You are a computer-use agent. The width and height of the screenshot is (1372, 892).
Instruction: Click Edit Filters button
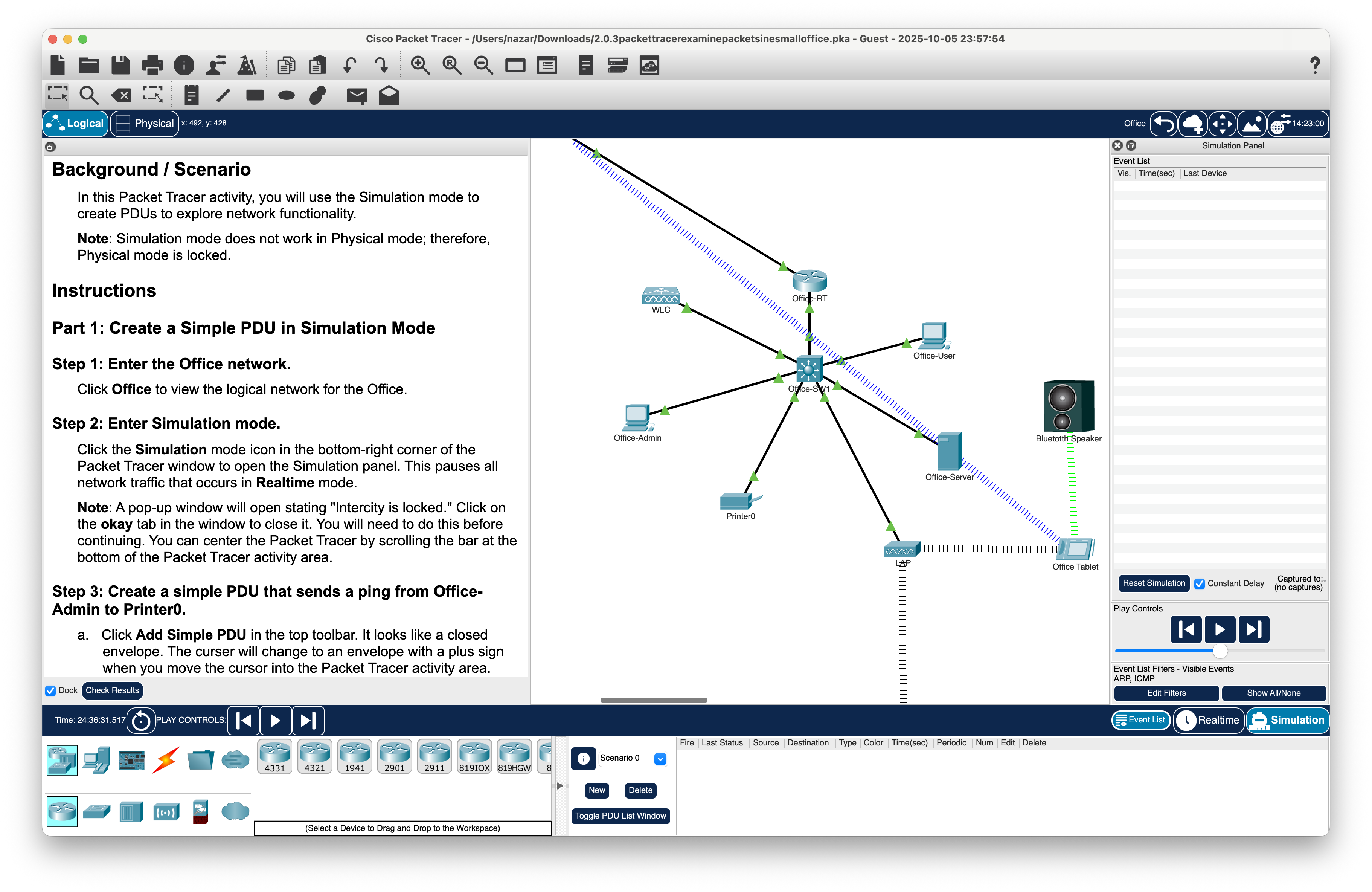(x=1166, y=693)
